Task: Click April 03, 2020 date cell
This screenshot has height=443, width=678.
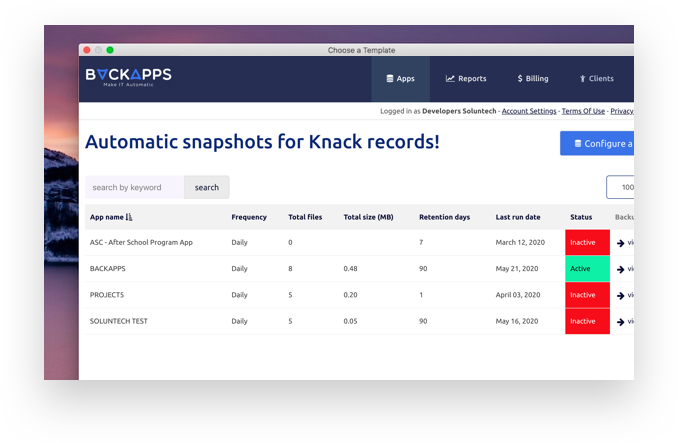Action: (518, 295)
